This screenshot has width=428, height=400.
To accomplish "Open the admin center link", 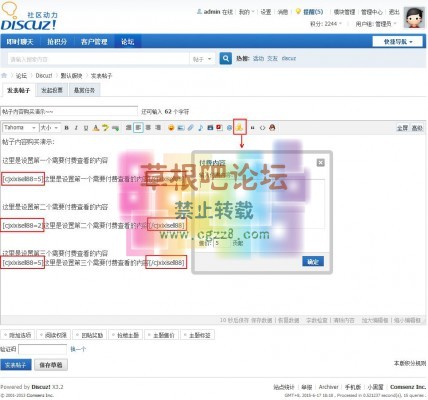I will [x=372, y=12].
